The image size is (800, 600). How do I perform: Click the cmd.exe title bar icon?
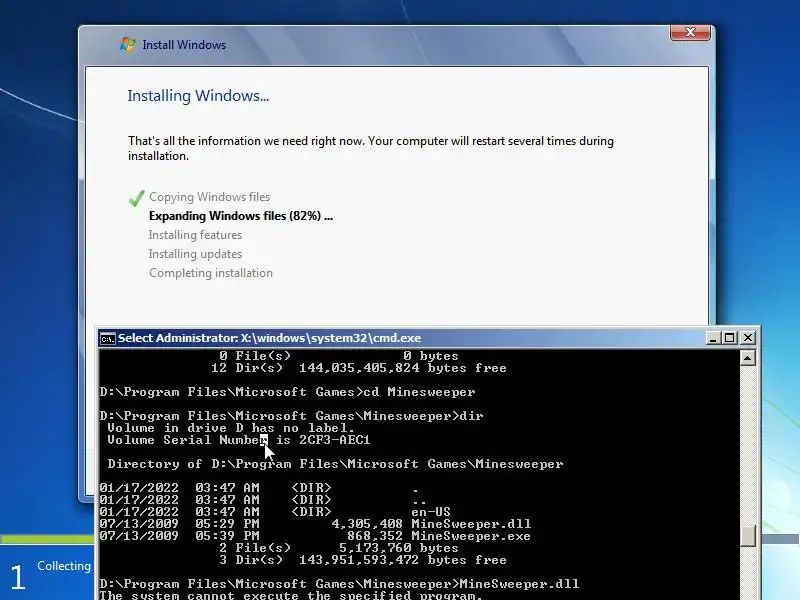108,338
